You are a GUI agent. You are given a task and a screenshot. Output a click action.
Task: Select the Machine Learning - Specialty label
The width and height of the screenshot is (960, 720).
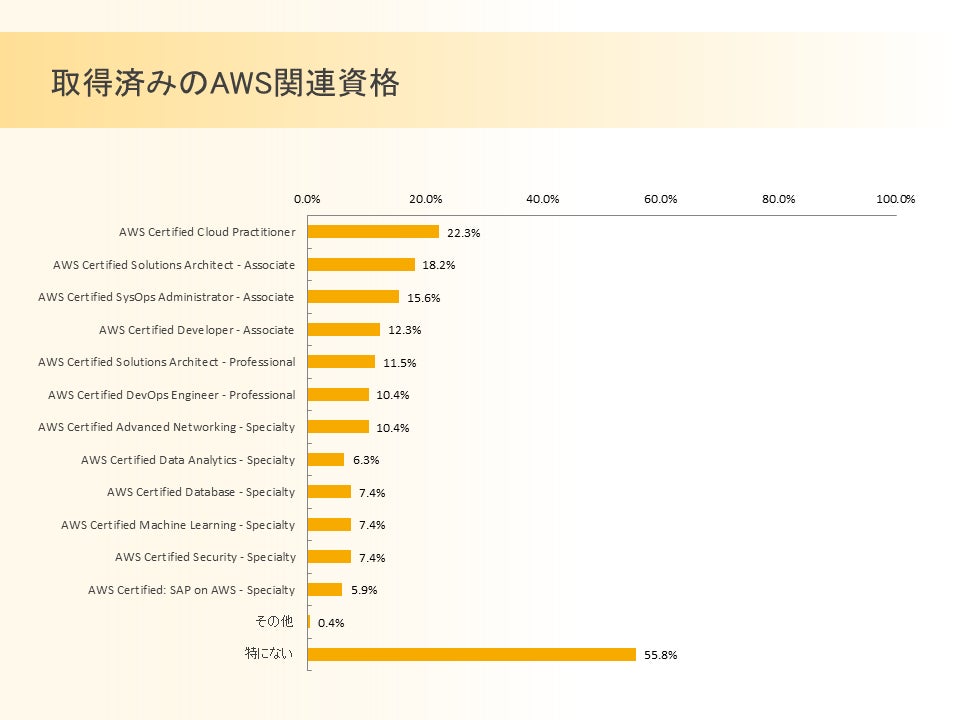178,525
